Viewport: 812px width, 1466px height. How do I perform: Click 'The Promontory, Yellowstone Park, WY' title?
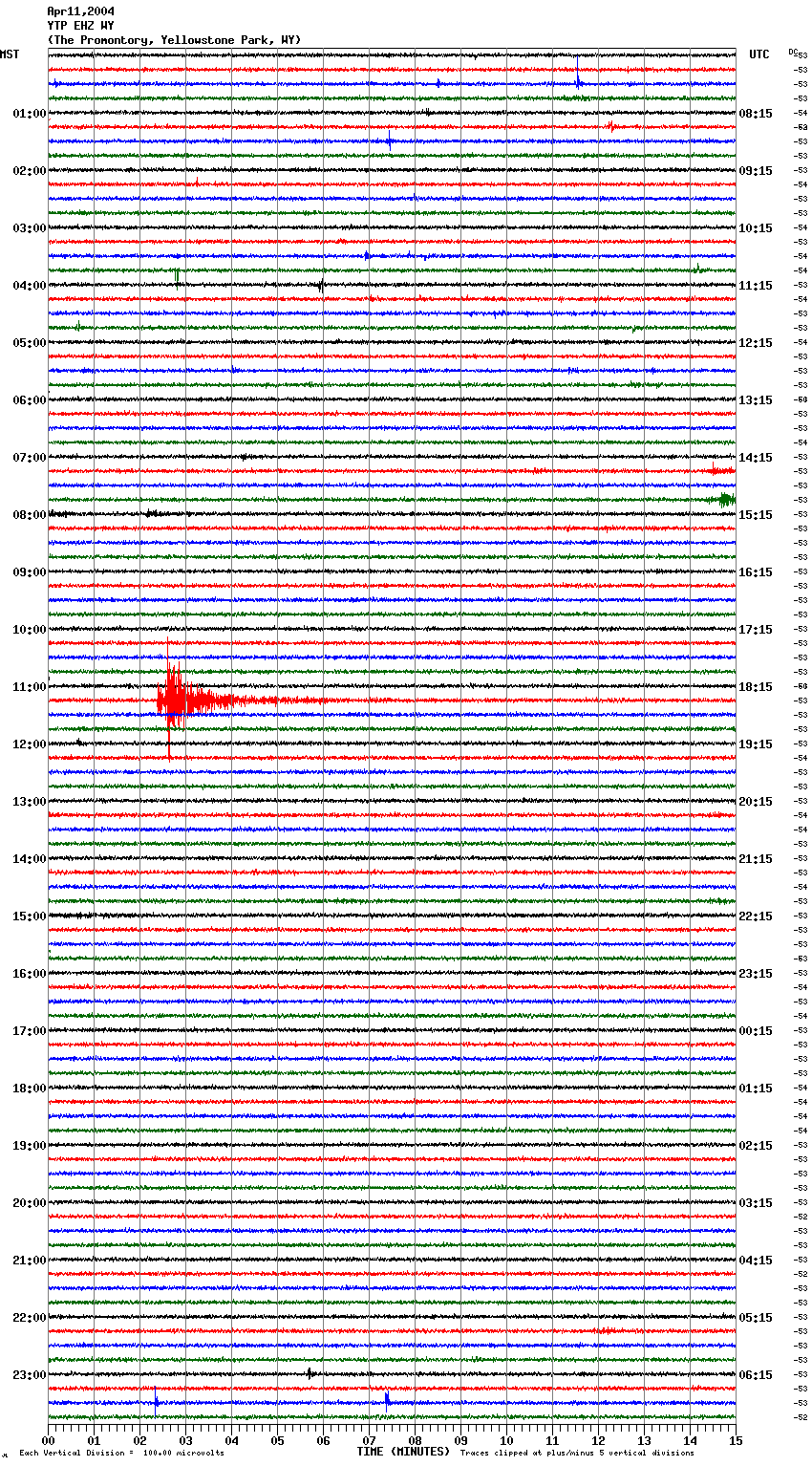pyautogui.click(x=174, y=40)
